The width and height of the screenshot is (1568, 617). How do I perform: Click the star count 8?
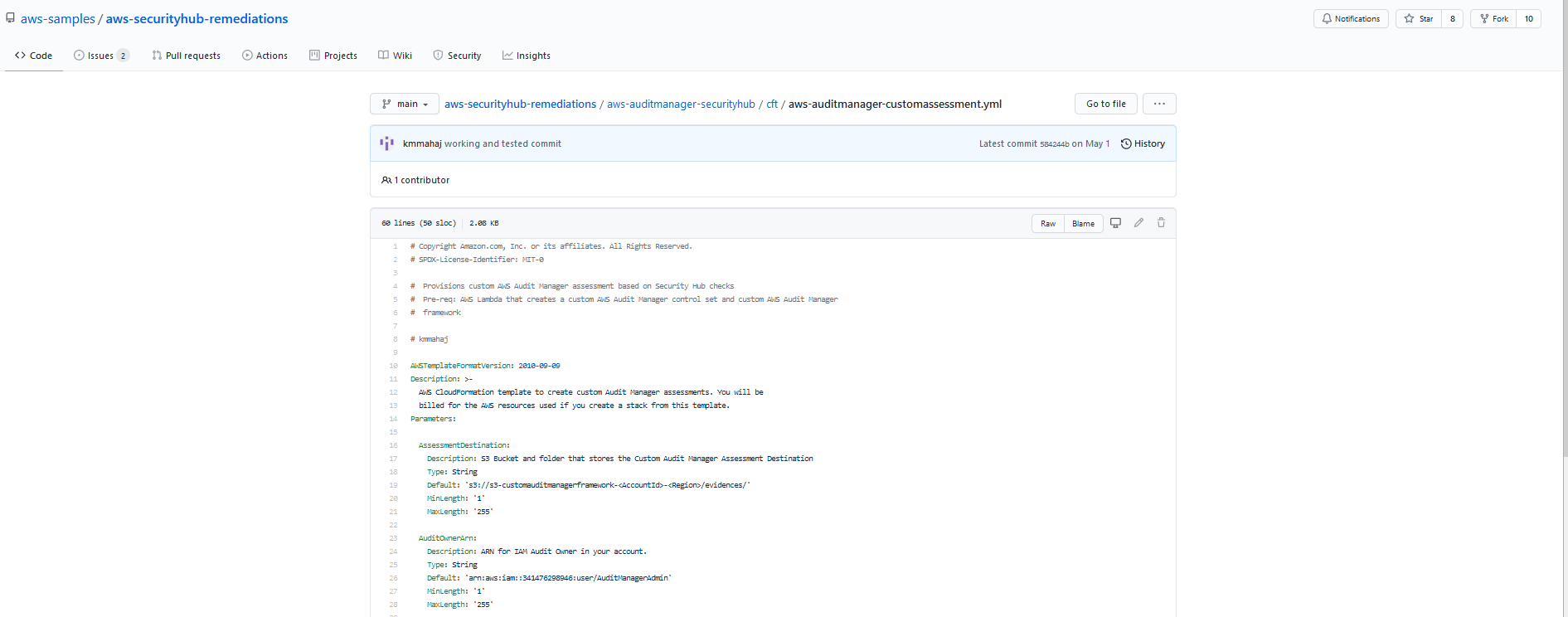click(1453, 18)
